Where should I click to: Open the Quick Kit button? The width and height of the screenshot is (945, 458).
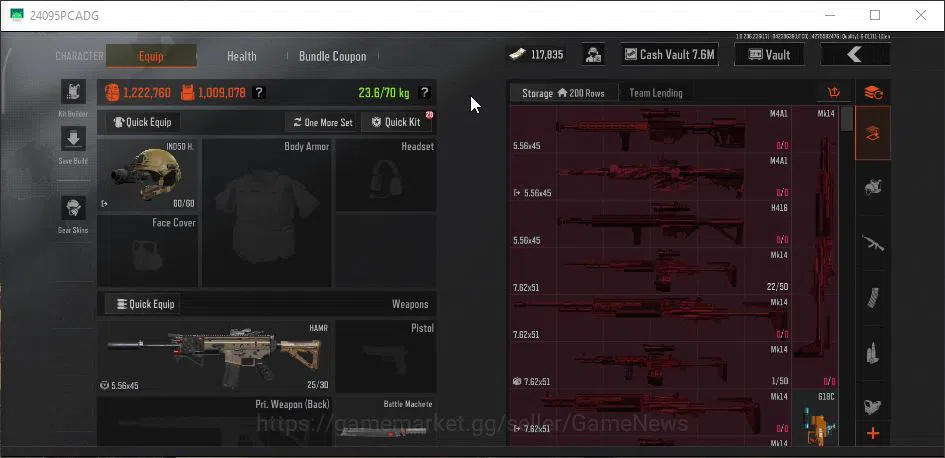[396, 122]
